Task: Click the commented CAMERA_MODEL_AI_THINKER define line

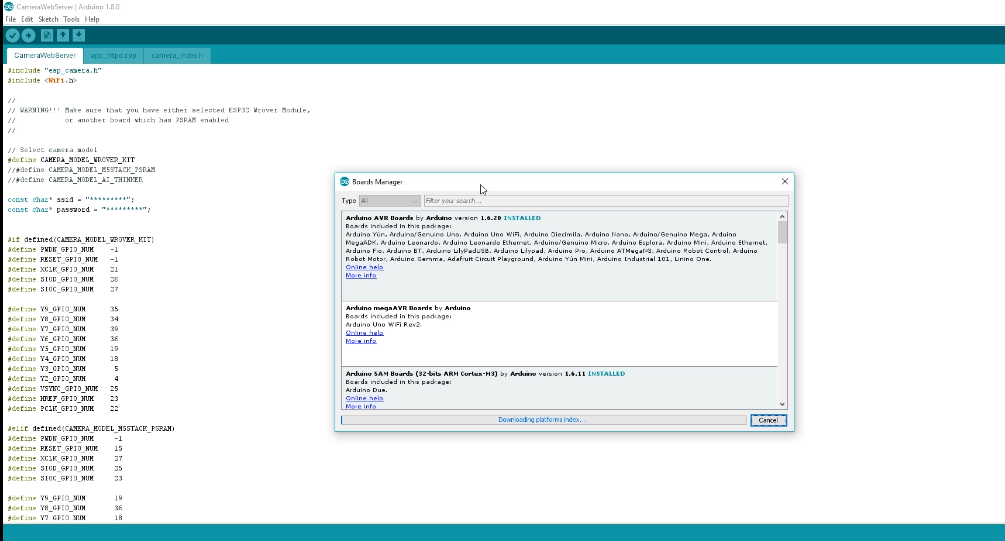Action: click(75, 180)
